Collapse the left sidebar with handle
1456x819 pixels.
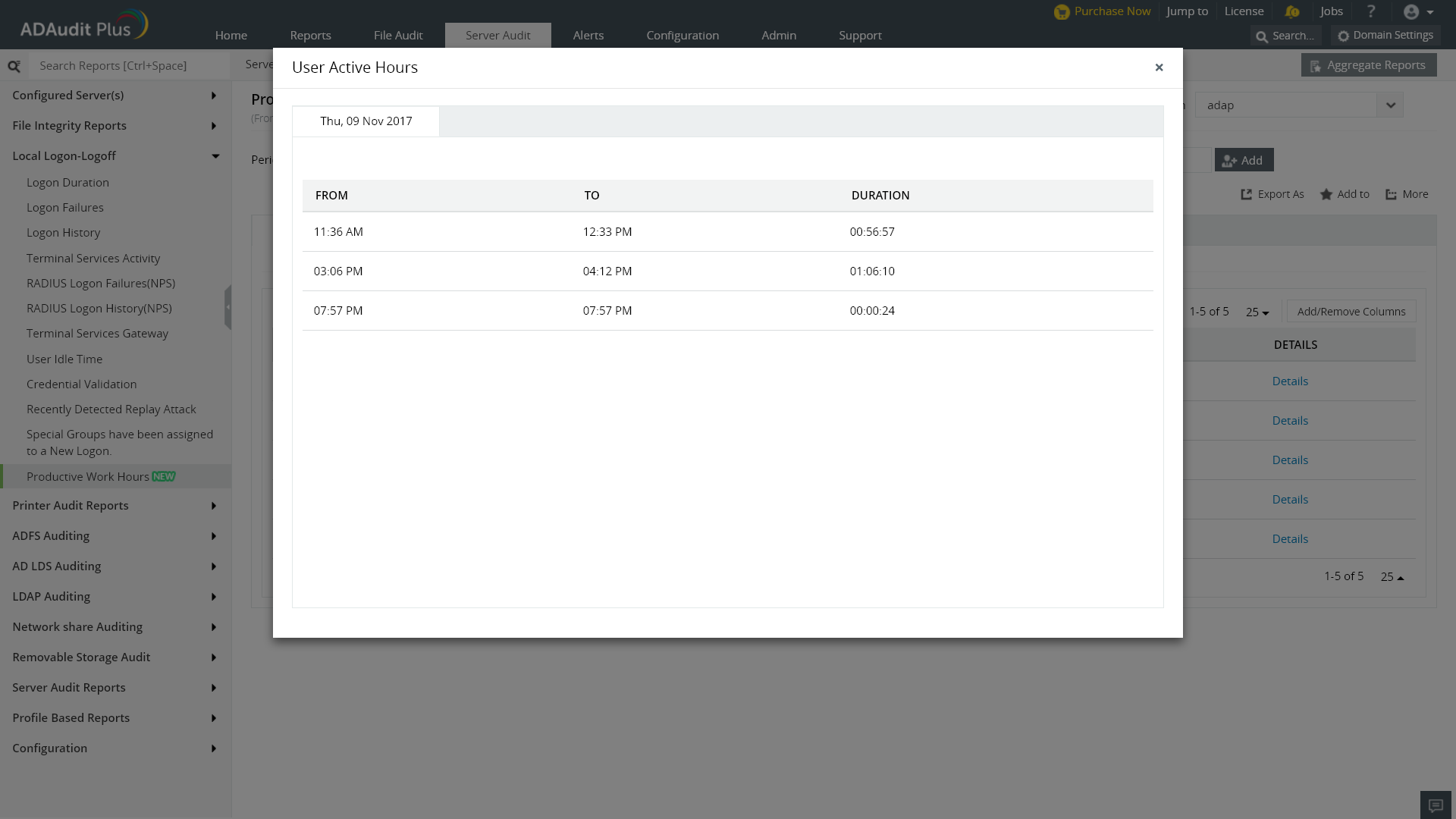[x=227, y=307]
